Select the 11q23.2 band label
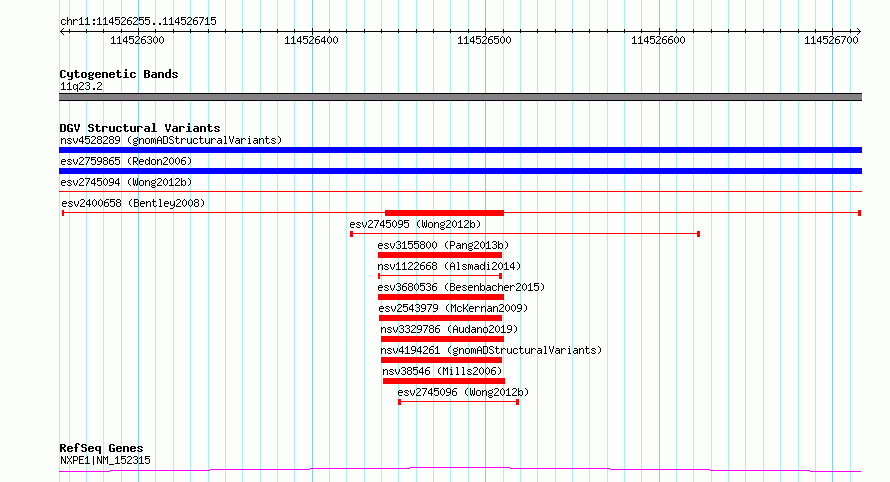Viewport: 890px width, 482px height. coord(81,86)
